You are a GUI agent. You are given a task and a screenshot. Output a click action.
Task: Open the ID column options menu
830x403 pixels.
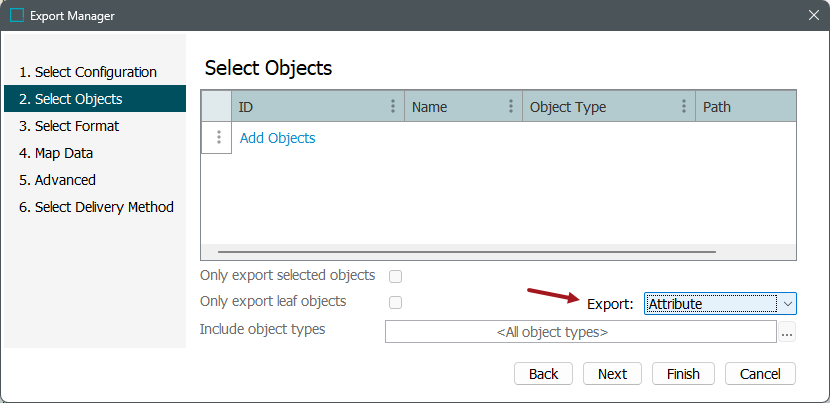[393, 107]
